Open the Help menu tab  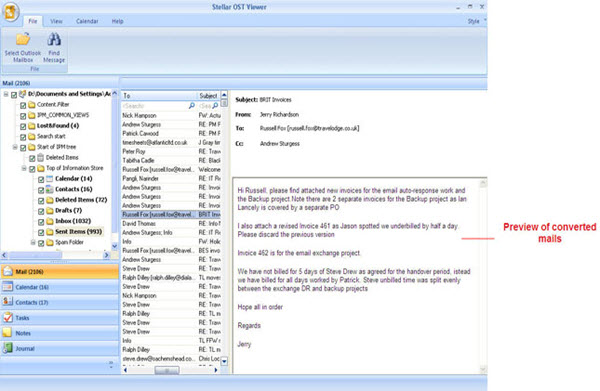click(x=117, y=21)
